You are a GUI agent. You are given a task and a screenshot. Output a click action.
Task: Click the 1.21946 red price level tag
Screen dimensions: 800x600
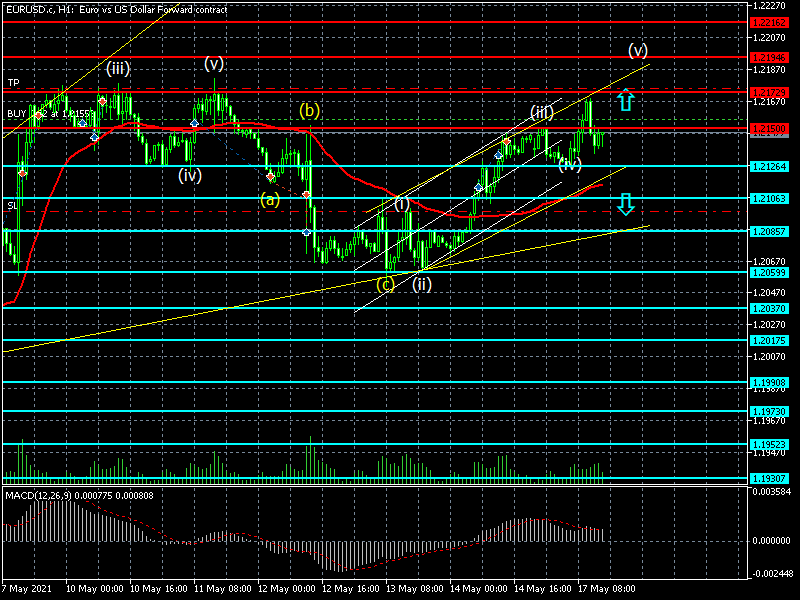769,57
